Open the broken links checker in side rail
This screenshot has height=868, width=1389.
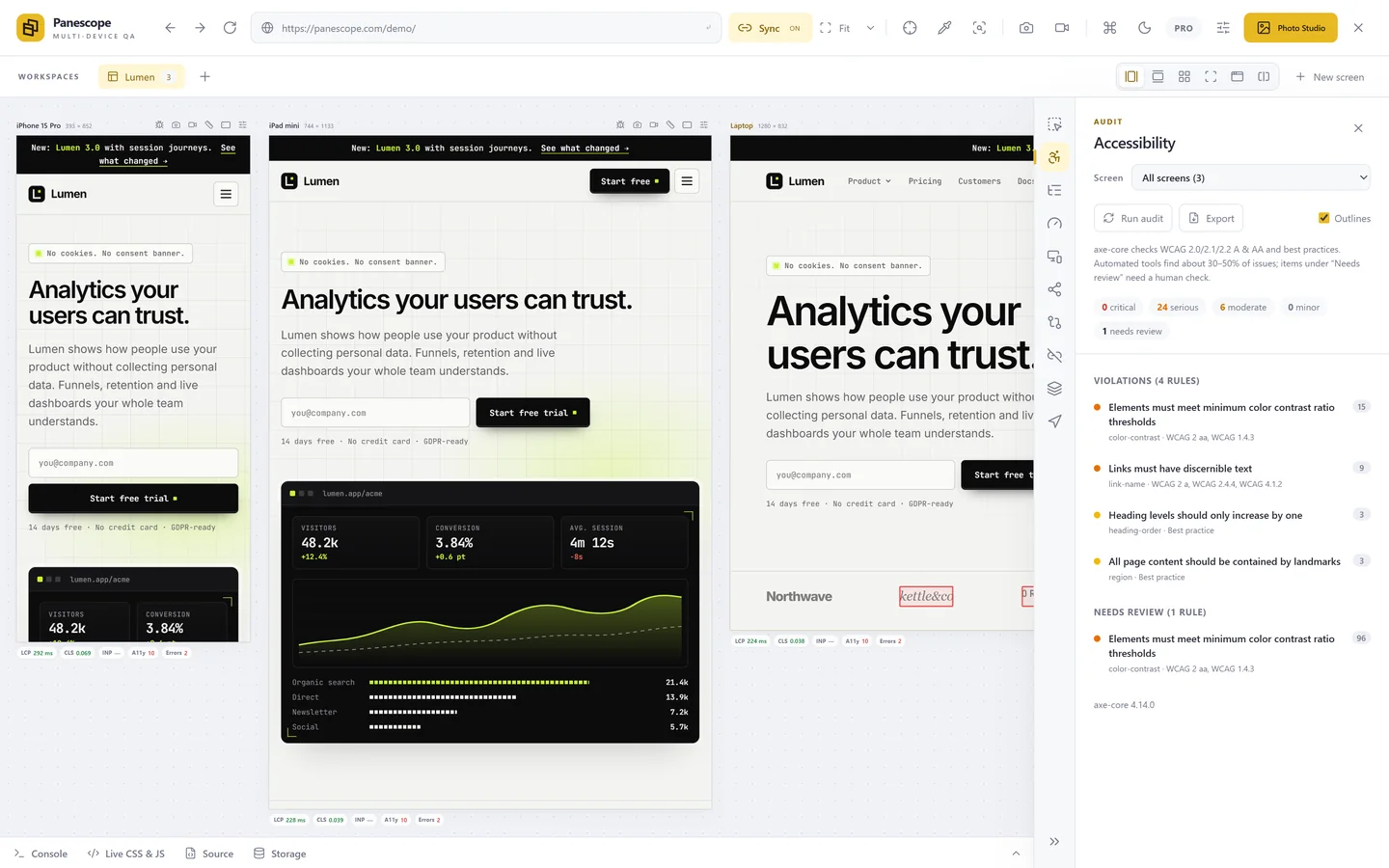coord(1054,356)
